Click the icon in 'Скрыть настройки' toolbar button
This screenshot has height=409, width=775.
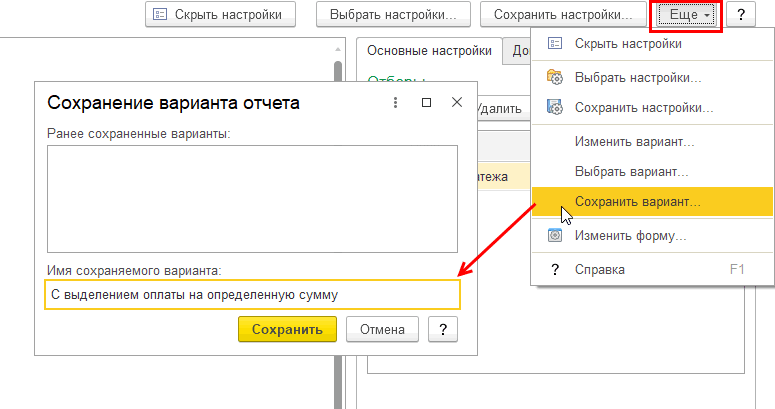click(161, 15)
